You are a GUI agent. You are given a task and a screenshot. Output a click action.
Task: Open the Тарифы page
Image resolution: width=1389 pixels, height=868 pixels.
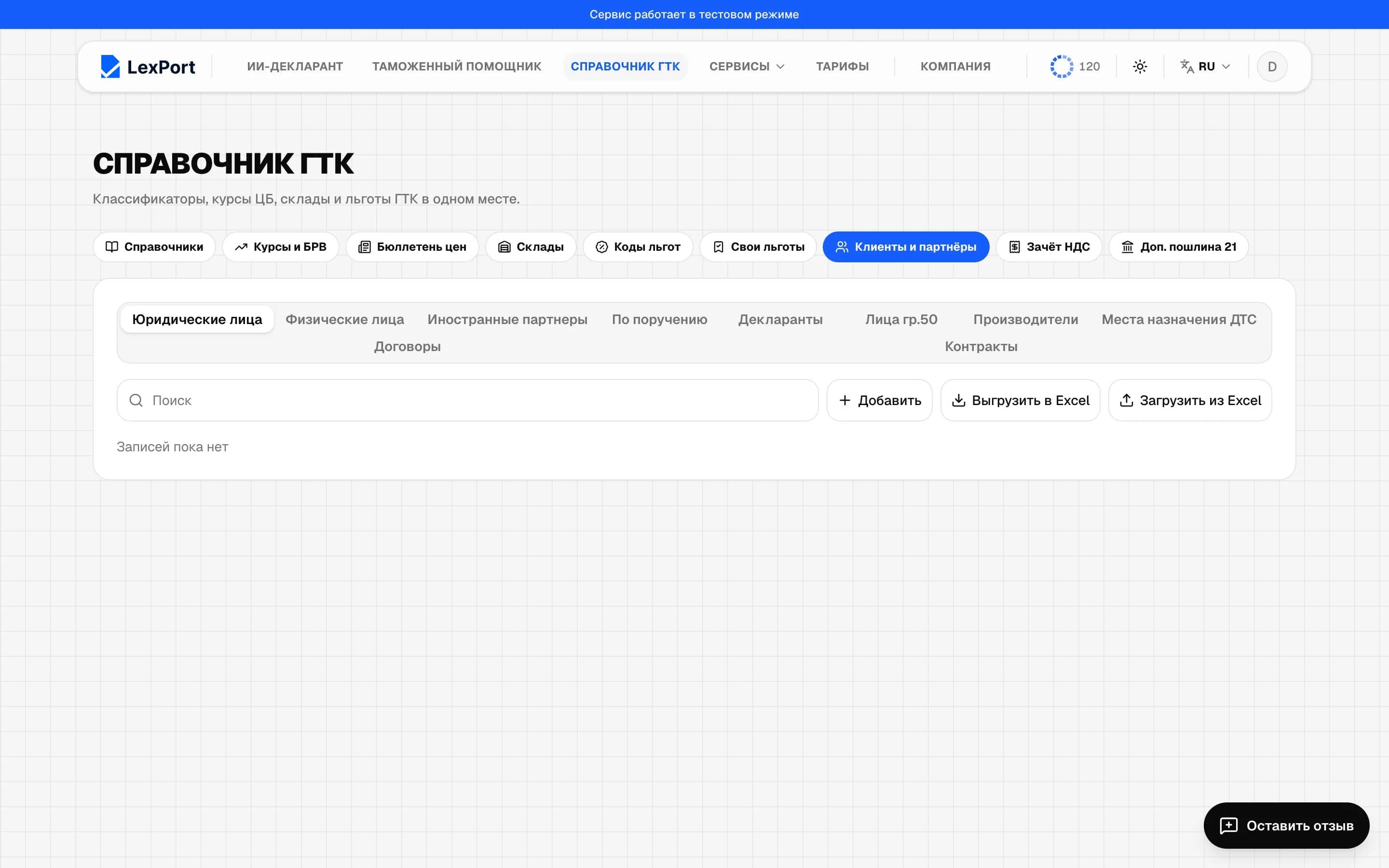(x=842, y=67)
